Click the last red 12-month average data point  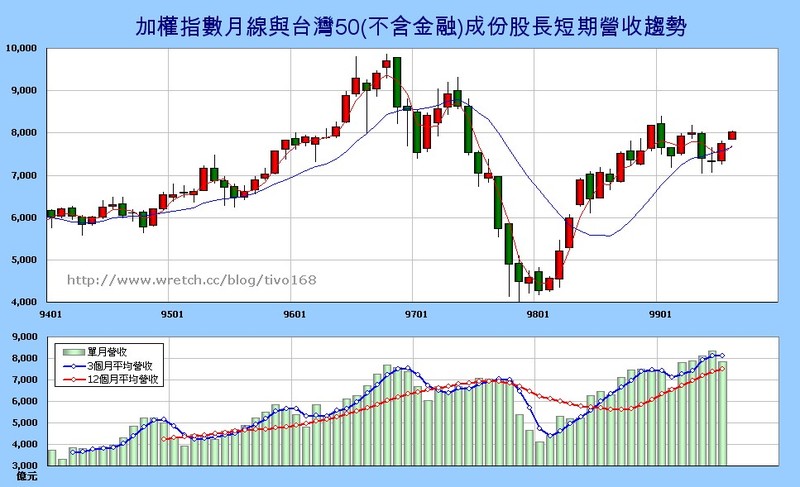(722, 369)
